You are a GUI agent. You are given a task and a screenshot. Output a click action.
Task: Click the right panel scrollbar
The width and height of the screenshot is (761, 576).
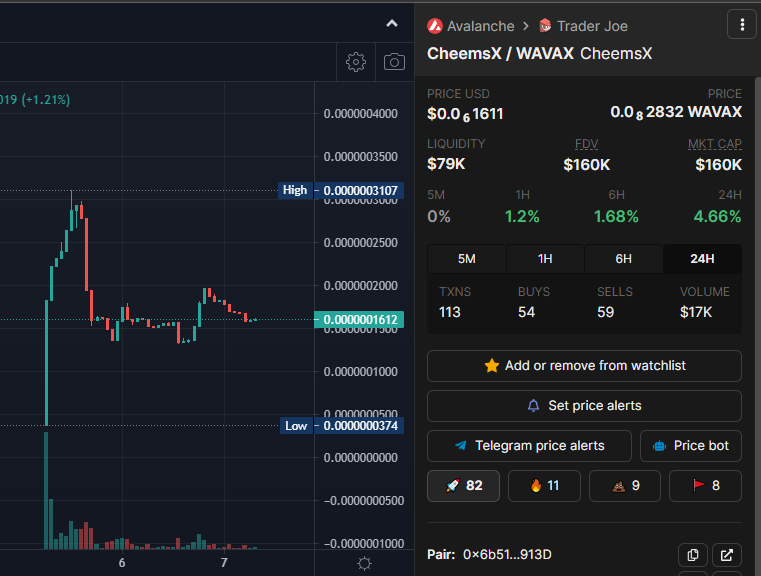pos(758,325)
